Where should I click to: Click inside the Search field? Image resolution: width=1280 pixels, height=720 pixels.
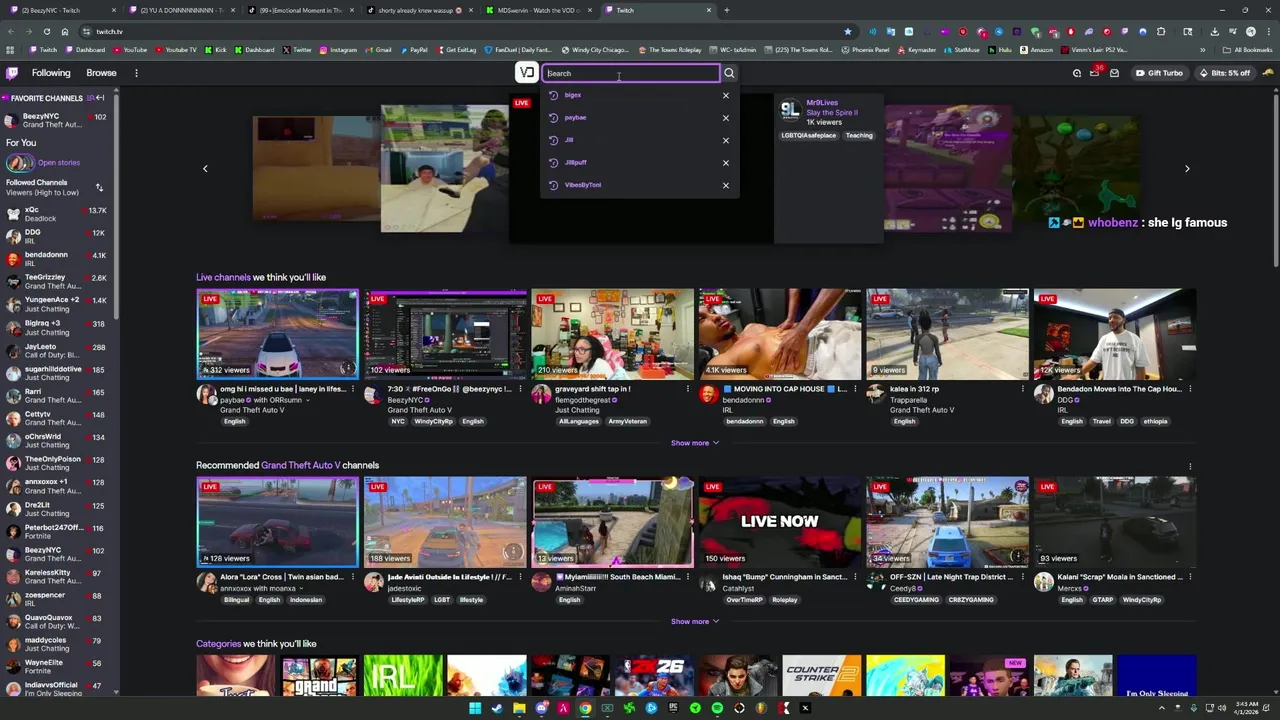coord(630,73)
